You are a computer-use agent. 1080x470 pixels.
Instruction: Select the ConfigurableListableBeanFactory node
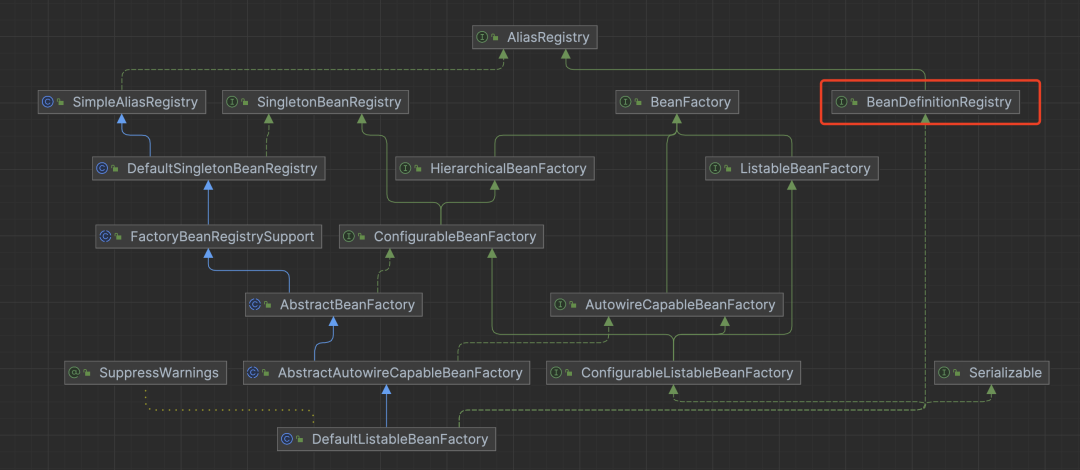click(674, 373)
